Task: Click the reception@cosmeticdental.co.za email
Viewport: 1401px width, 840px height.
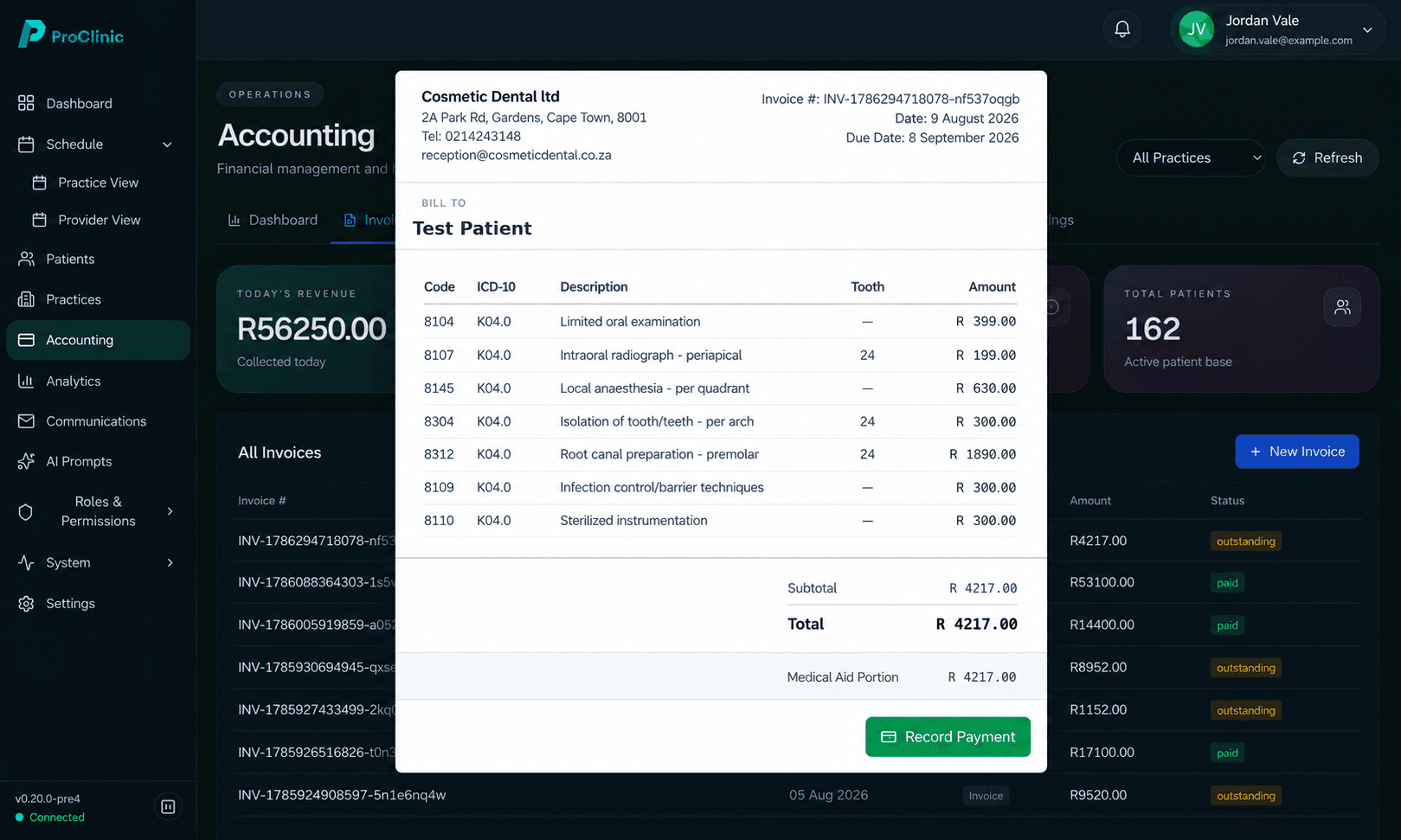Action: pos(517,156)
